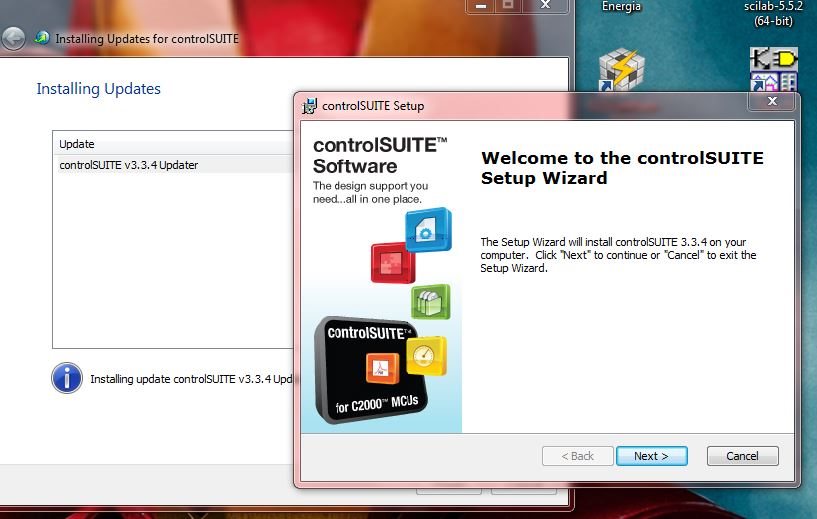Image resolution: width=817 pixels, height=519 pixels.
Task: Close the Installing Updates background window
Action: click(545, 6)
